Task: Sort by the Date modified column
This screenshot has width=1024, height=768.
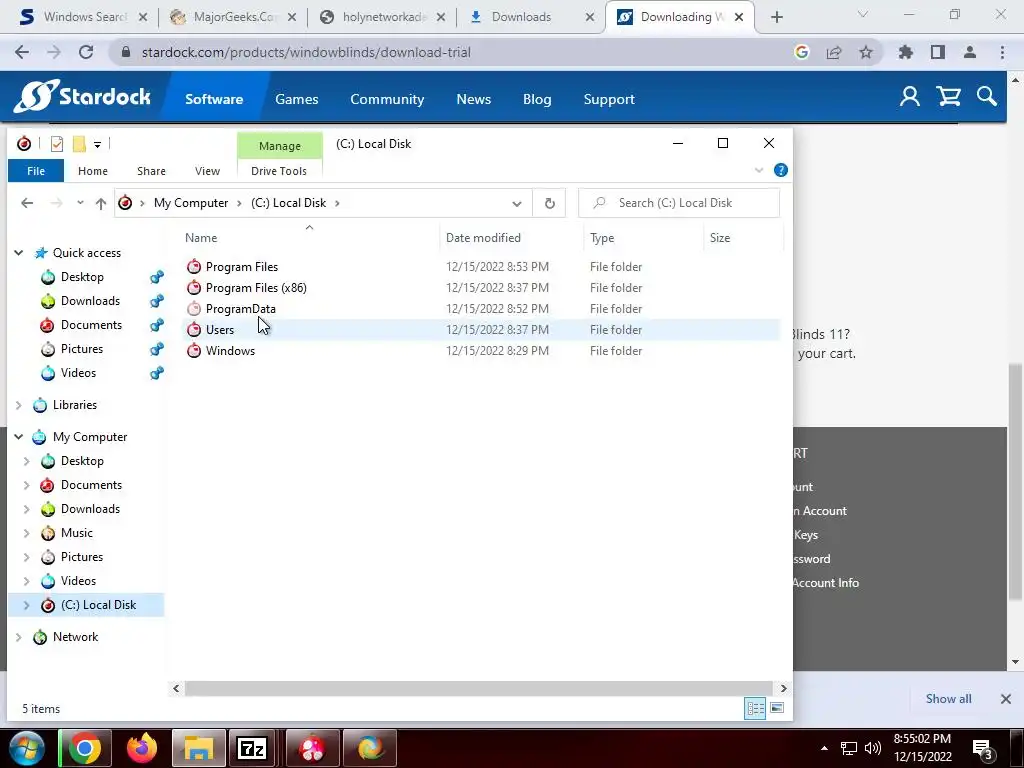Action: (x=483, y=238)
